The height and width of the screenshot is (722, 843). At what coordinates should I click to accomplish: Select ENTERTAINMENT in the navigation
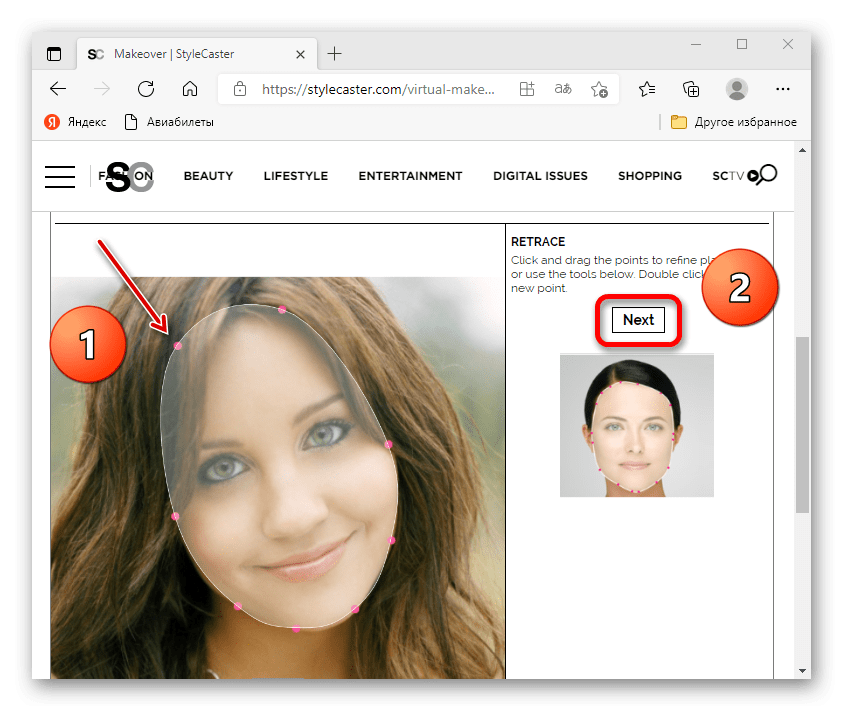click(x=410, y=176)
